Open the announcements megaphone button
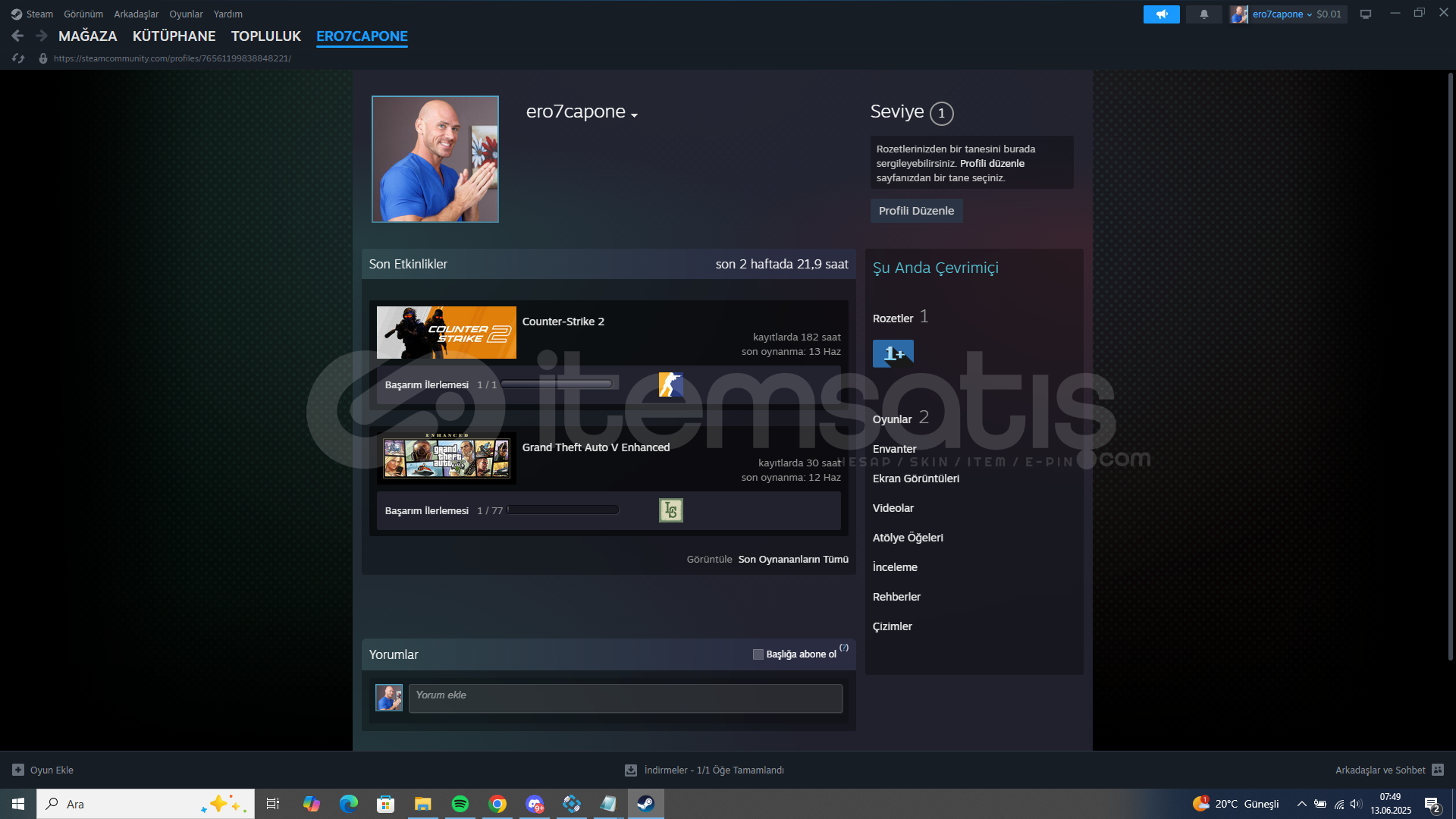 (1161, 14)
